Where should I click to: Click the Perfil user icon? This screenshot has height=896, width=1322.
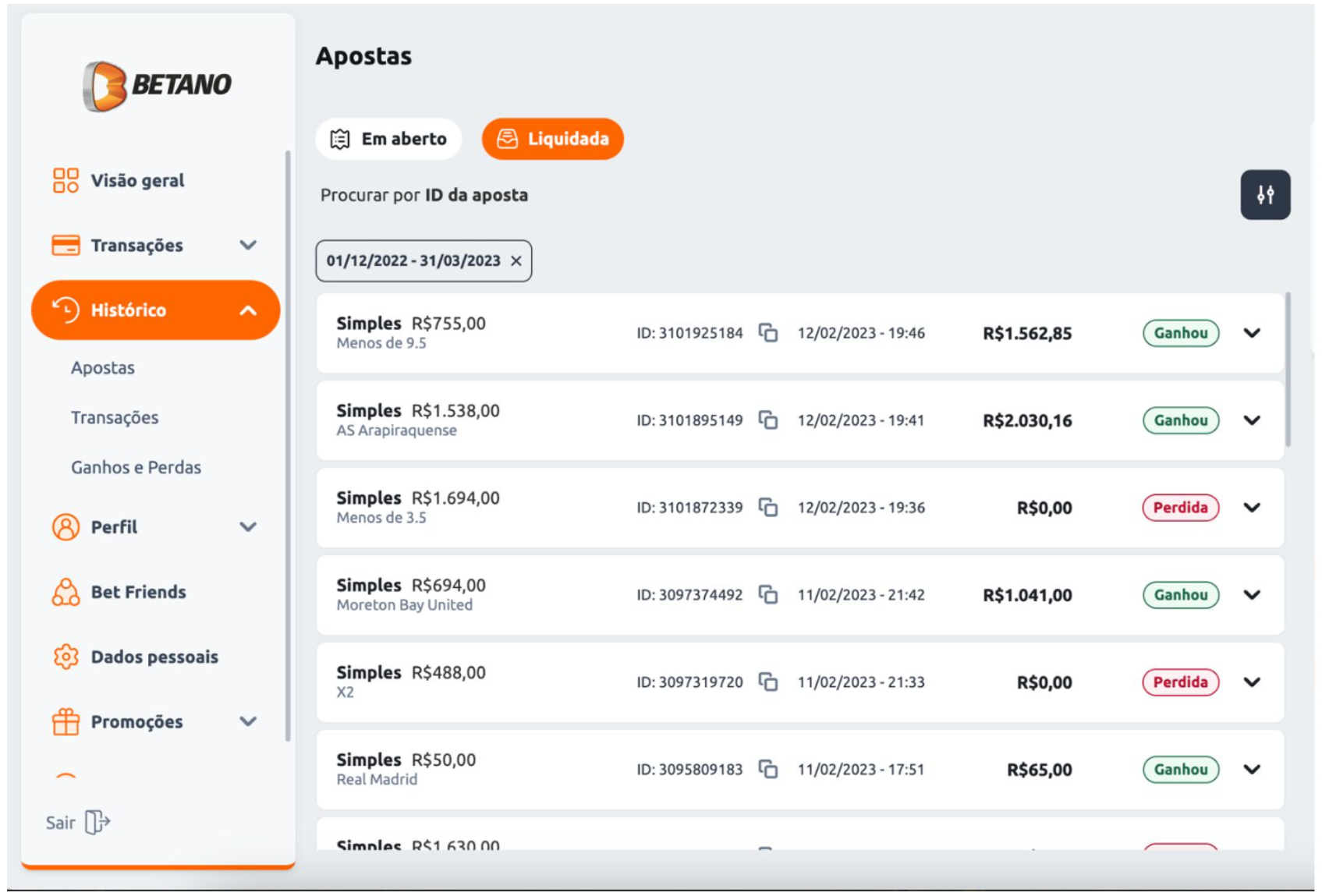point(66,527)
